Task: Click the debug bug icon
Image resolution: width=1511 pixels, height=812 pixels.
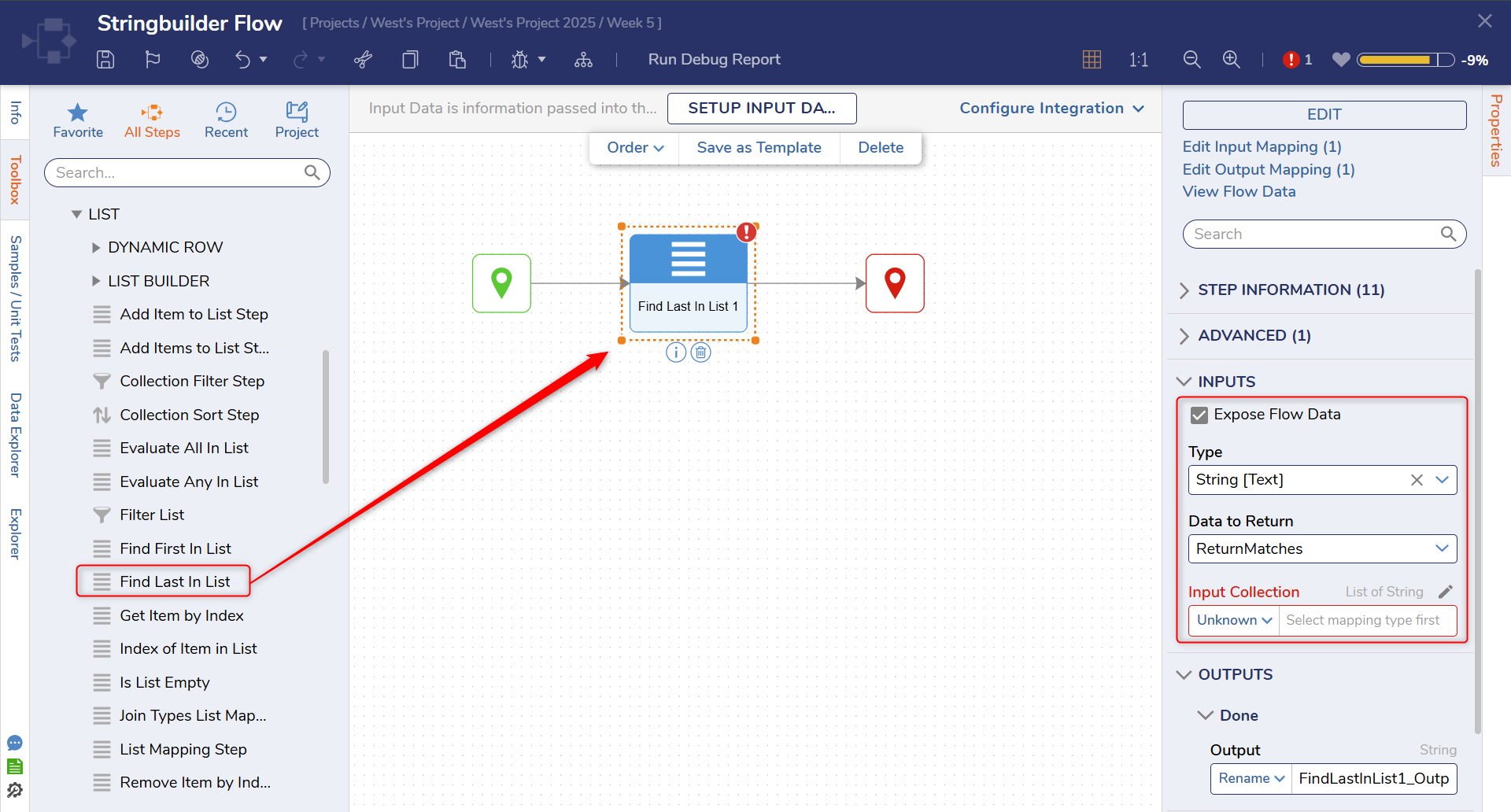Action: coord(519,60)
